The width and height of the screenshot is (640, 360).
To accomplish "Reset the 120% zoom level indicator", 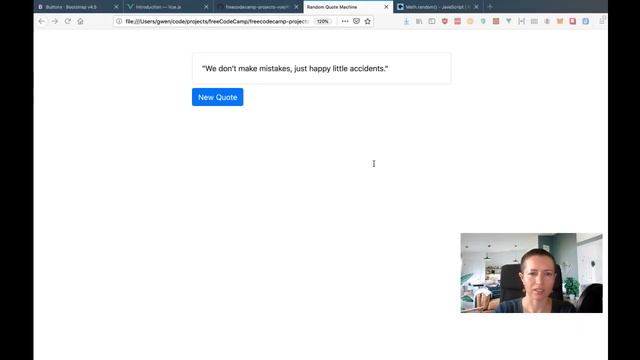I will point(322,21).
